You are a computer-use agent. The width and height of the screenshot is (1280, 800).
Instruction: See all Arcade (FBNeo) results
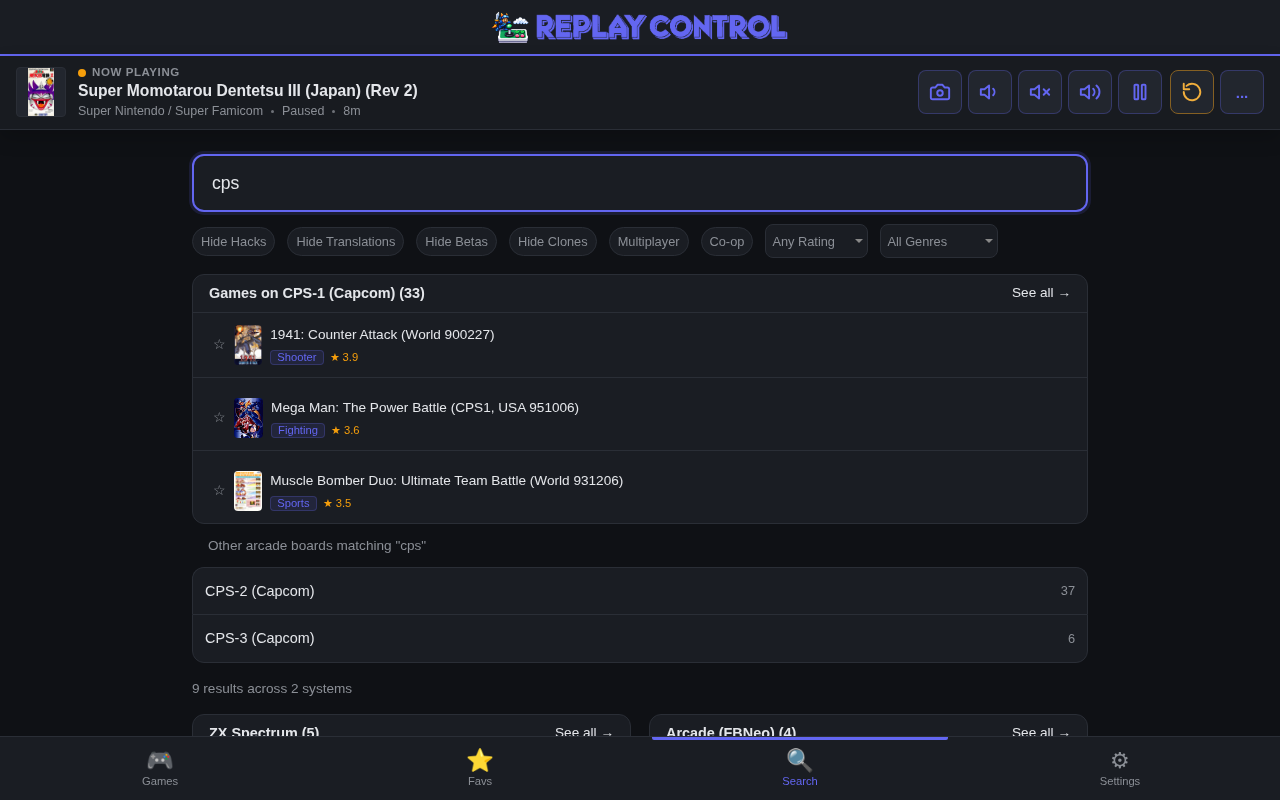(x=1041, y=733)
